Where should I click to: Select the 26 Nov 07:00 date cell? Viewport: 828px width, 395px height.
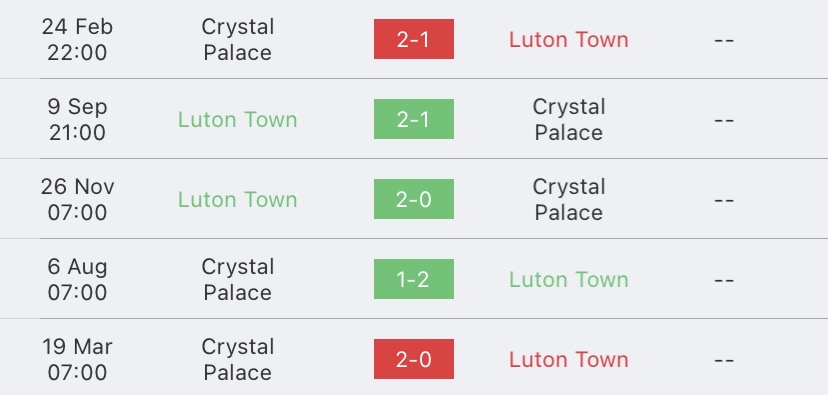pos(77,200)
